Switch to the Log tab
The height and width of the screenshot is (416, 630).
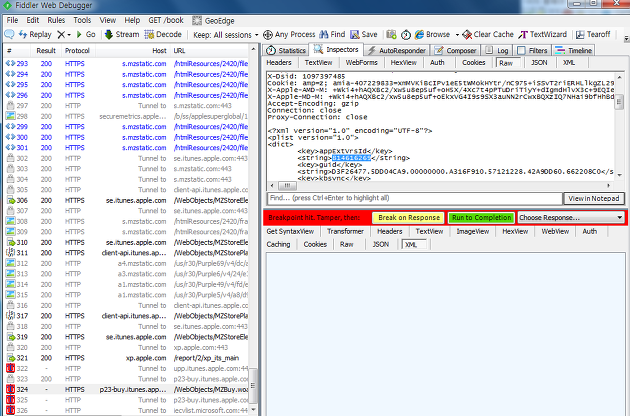[497, 50]
